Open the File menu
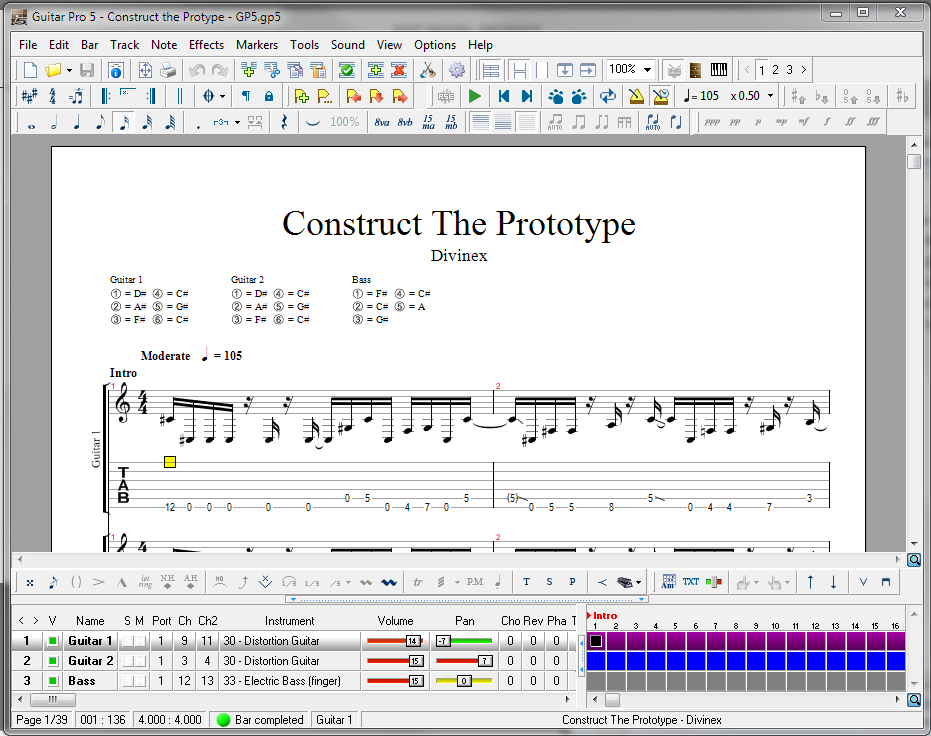This screenshot has width=931, height=736. [28, 45]
